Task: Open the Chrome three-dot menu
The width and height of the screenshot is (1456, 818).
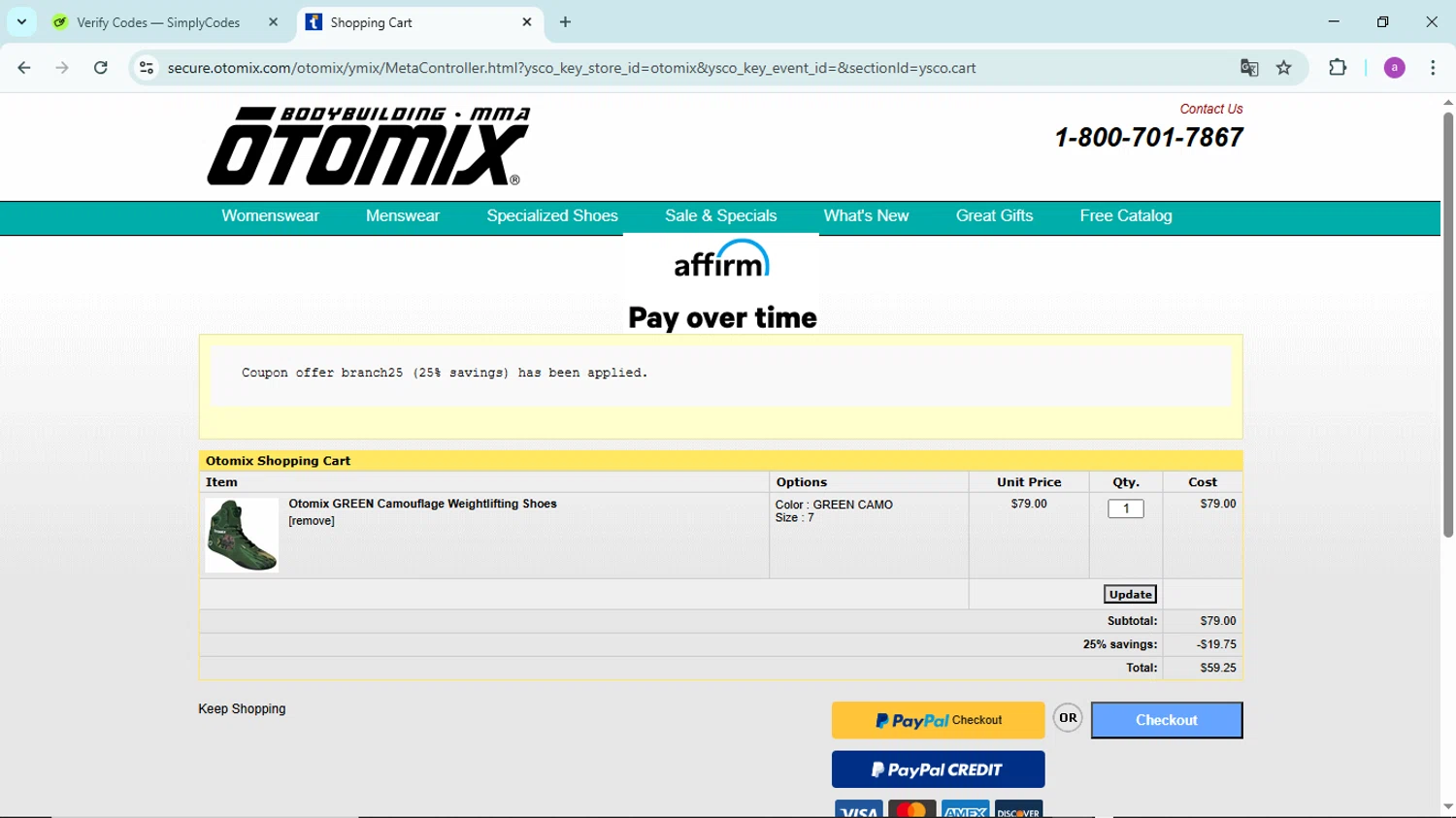Action: pyautogui.click(x=1433, y=68)
